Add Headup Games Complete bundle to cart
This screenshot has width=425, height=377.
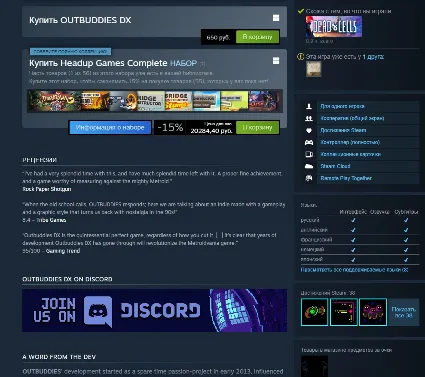point(257,128)
